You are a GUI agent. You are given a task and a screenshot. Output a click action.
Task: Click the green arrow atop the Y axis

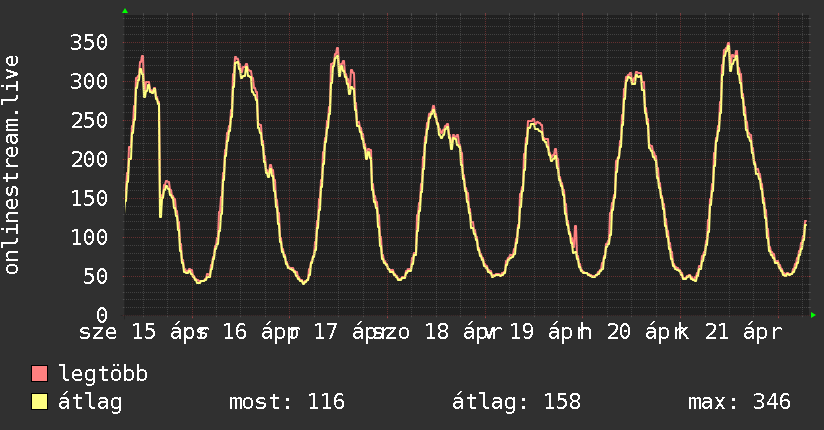point(125,11)
